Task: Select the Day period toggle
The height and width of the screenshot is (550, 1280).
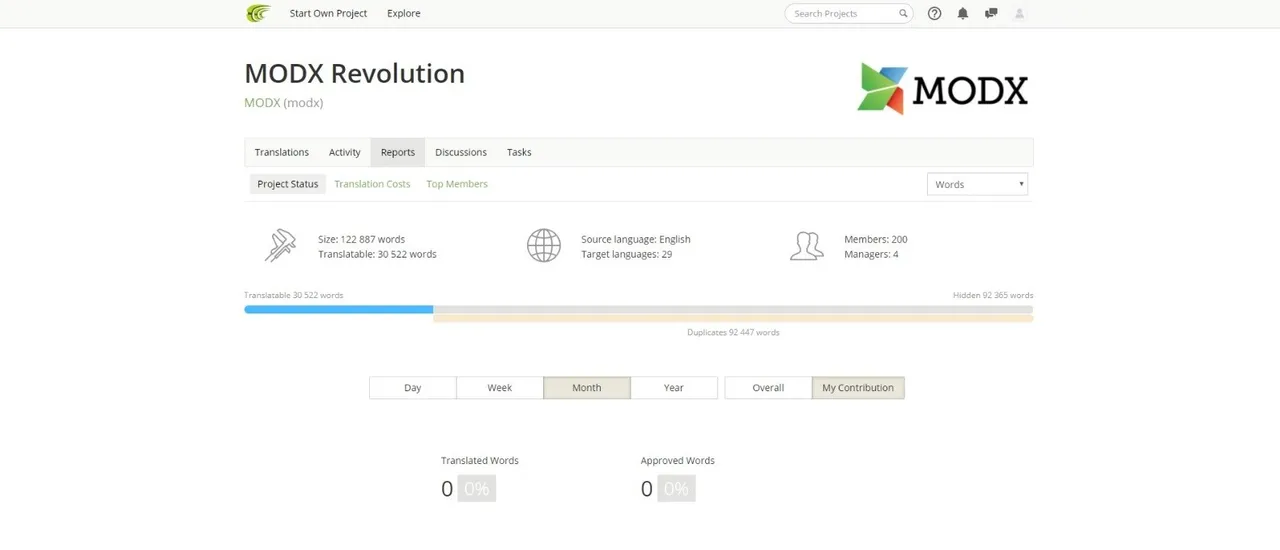Action: pyautogui.click(x=413, y=388)
